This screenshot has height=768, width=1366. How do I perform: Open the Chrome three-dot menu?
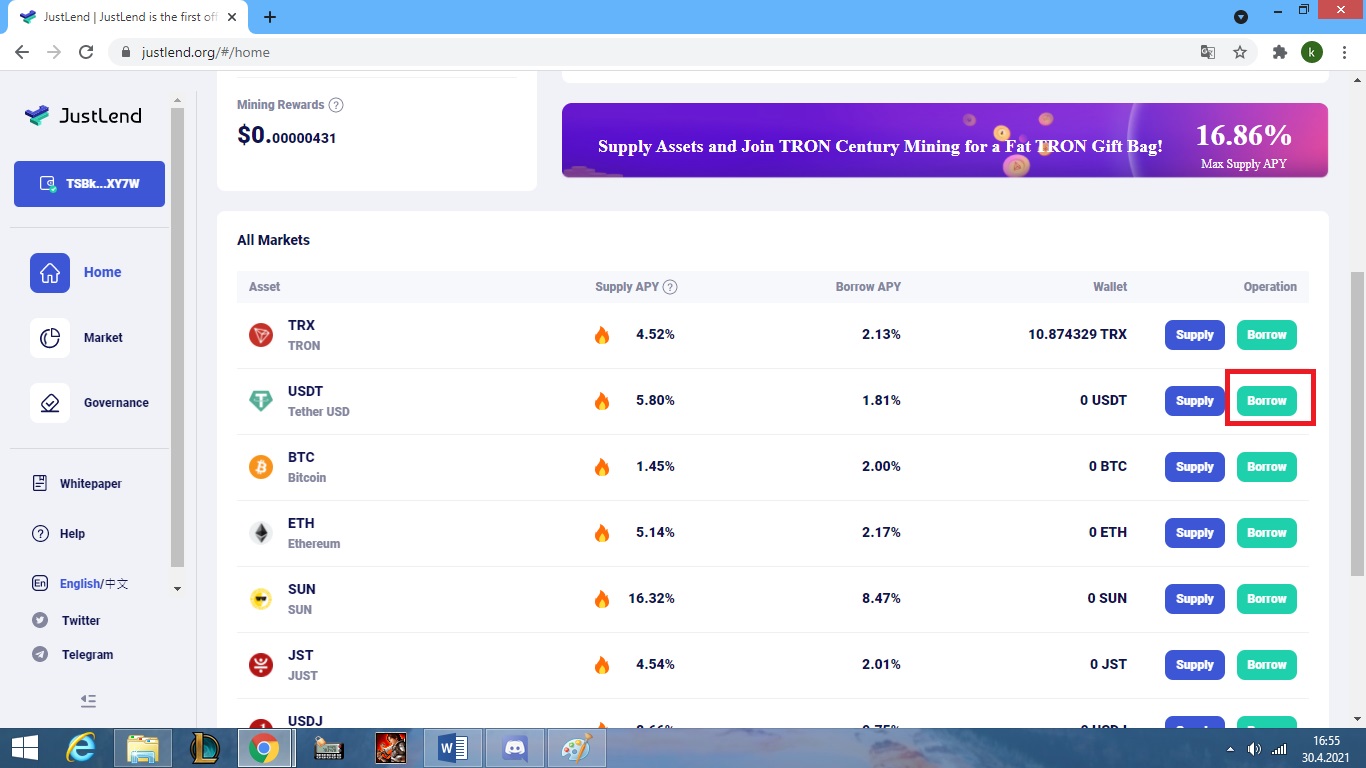1345,52
